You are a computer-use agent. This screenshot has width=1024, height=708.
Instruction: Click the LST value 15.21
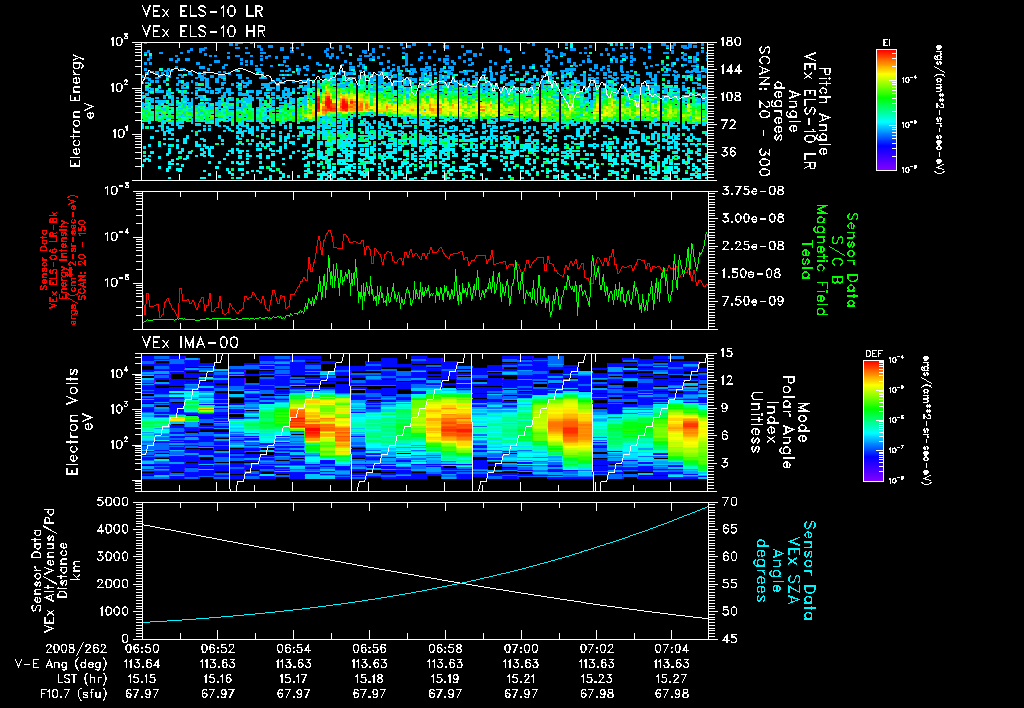tap(520, 679)
